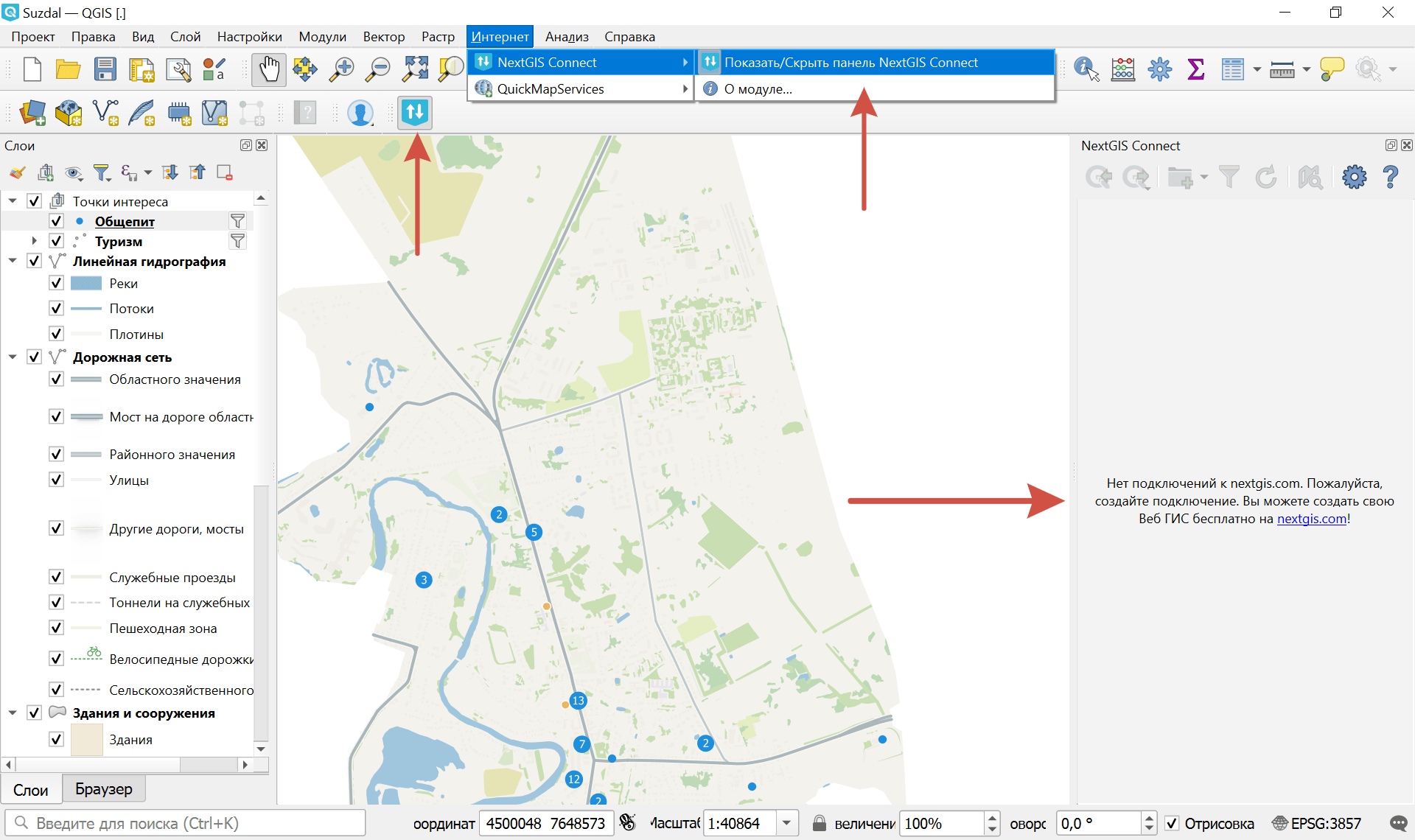This screenshot has width=1415, height=840.
Task: Switch to the Браузер tab
Action: coord(104,788)
